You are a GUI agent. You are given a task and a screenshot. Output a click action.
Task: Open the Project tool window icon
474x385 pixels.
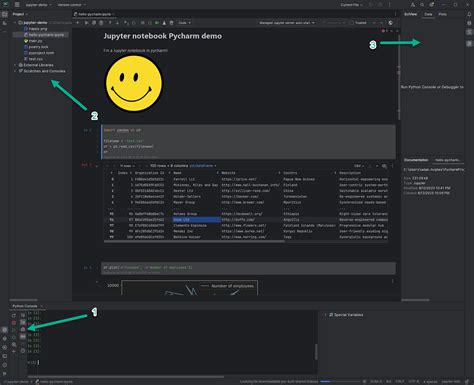pos(5,14)
